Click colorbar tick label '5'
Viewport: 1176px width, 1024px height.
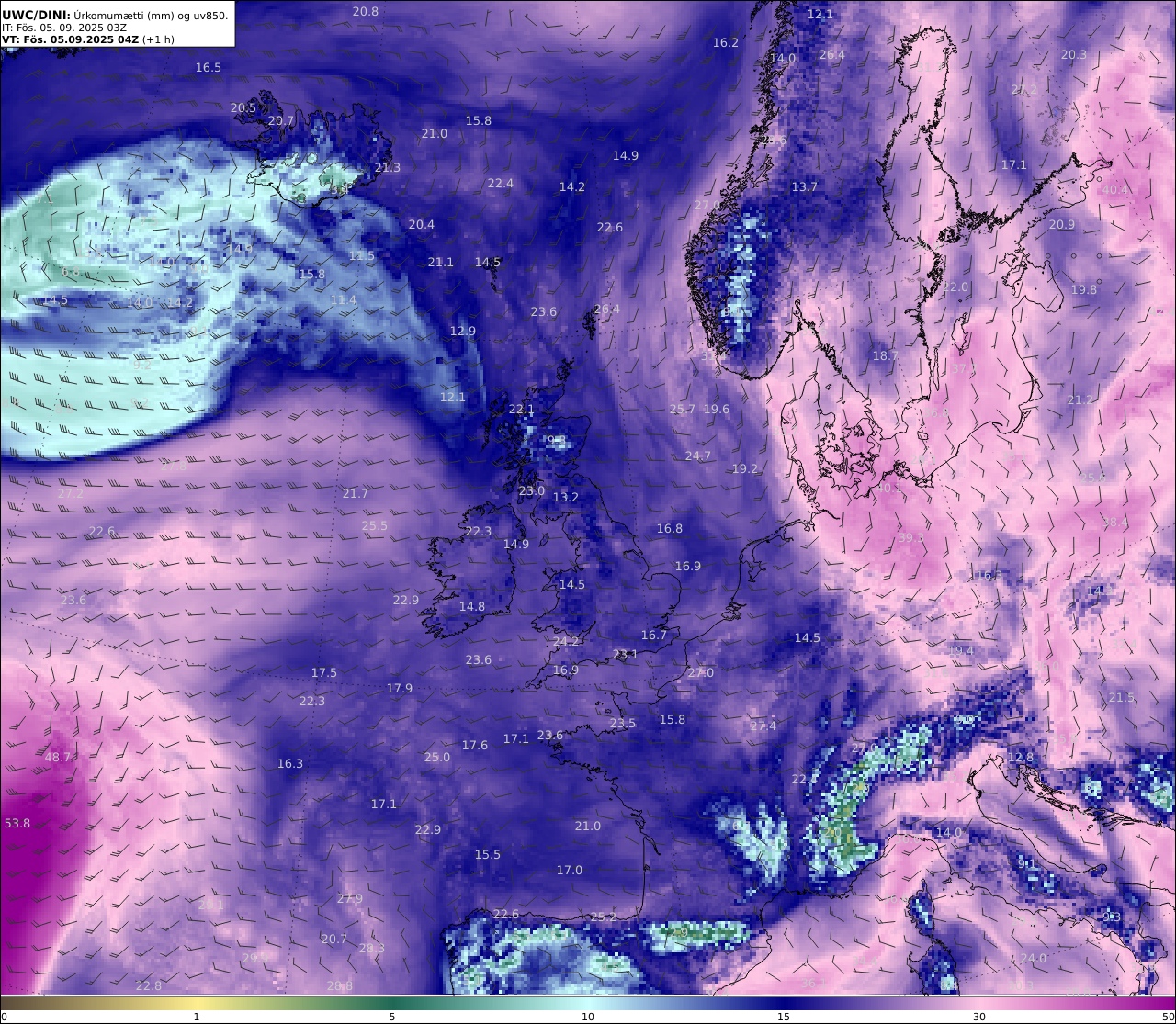click(x=392, y=1017)
